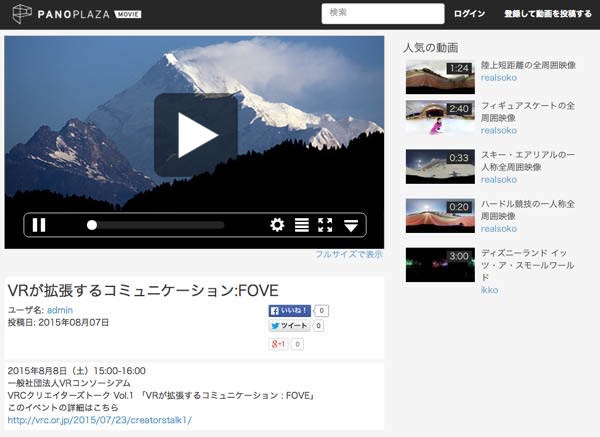Click the Facebook like count bubble
The image size is (600, 437).
click(321, 311)
